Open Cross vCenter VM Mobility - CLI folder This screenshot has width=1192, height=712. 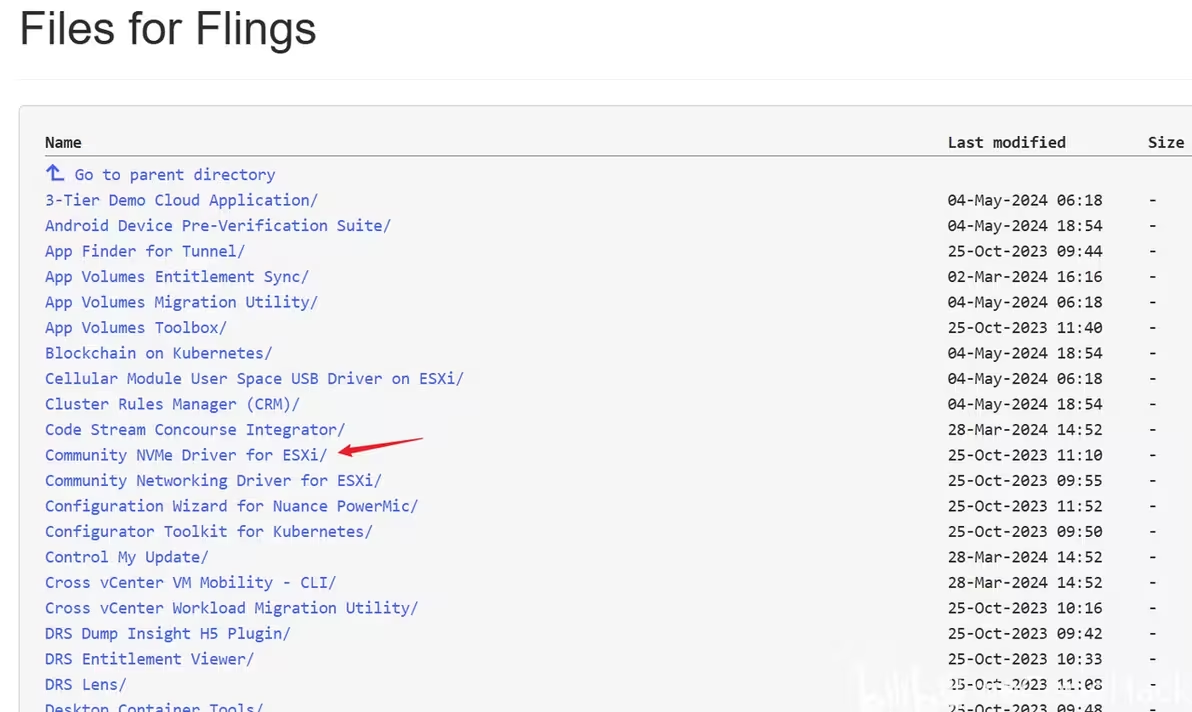click(x=190, y=583)
